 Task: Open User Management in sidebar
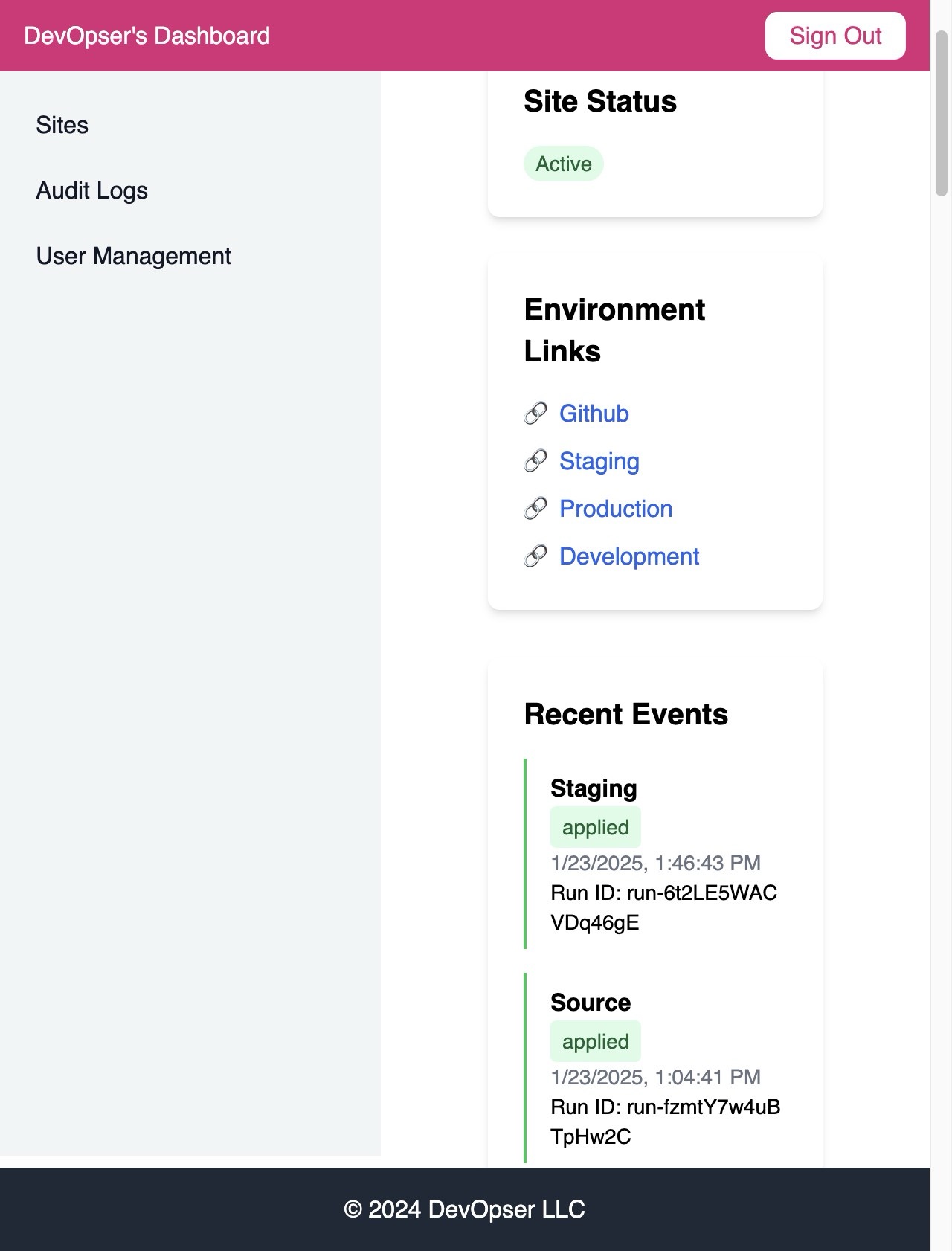coord(134,256)
